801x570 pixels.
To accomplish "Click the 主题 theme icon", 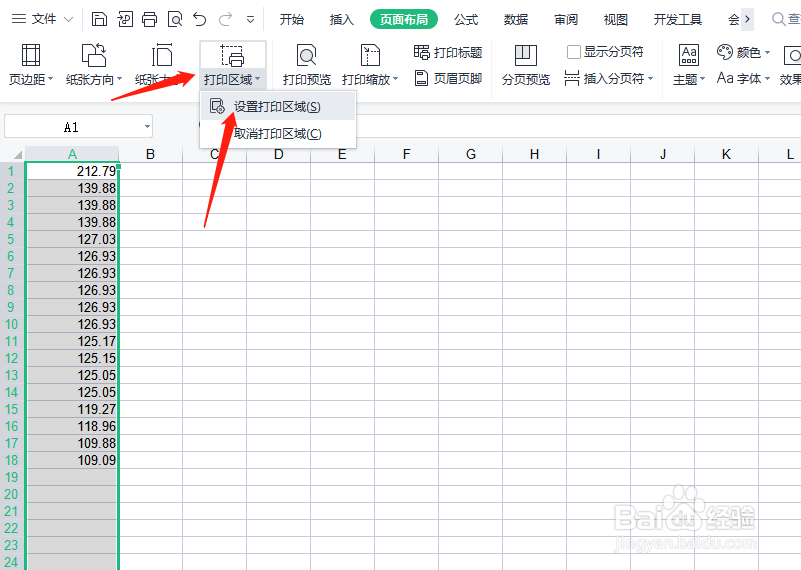I will [689, 55].
